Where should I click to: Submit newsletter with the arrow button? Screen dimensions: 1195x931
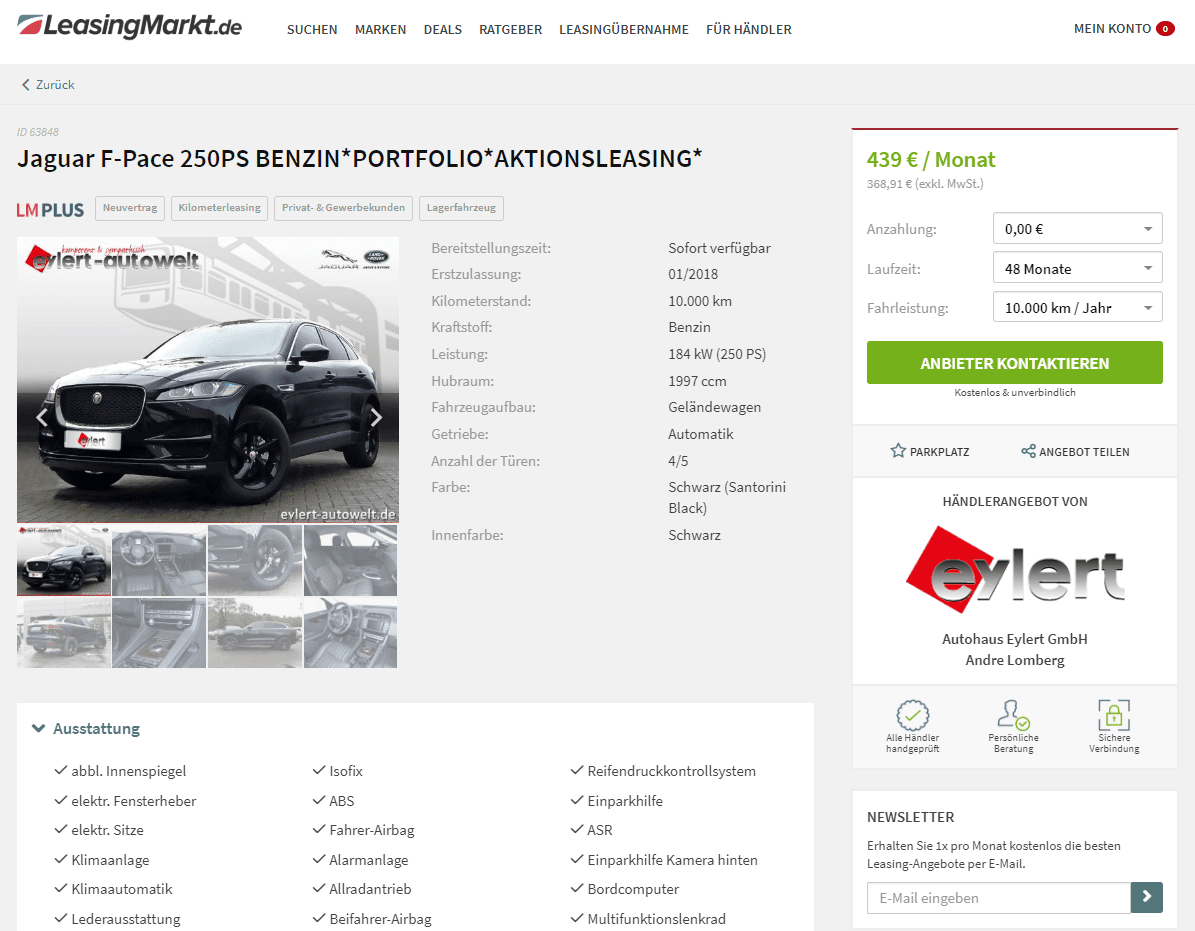[1147, 897]
